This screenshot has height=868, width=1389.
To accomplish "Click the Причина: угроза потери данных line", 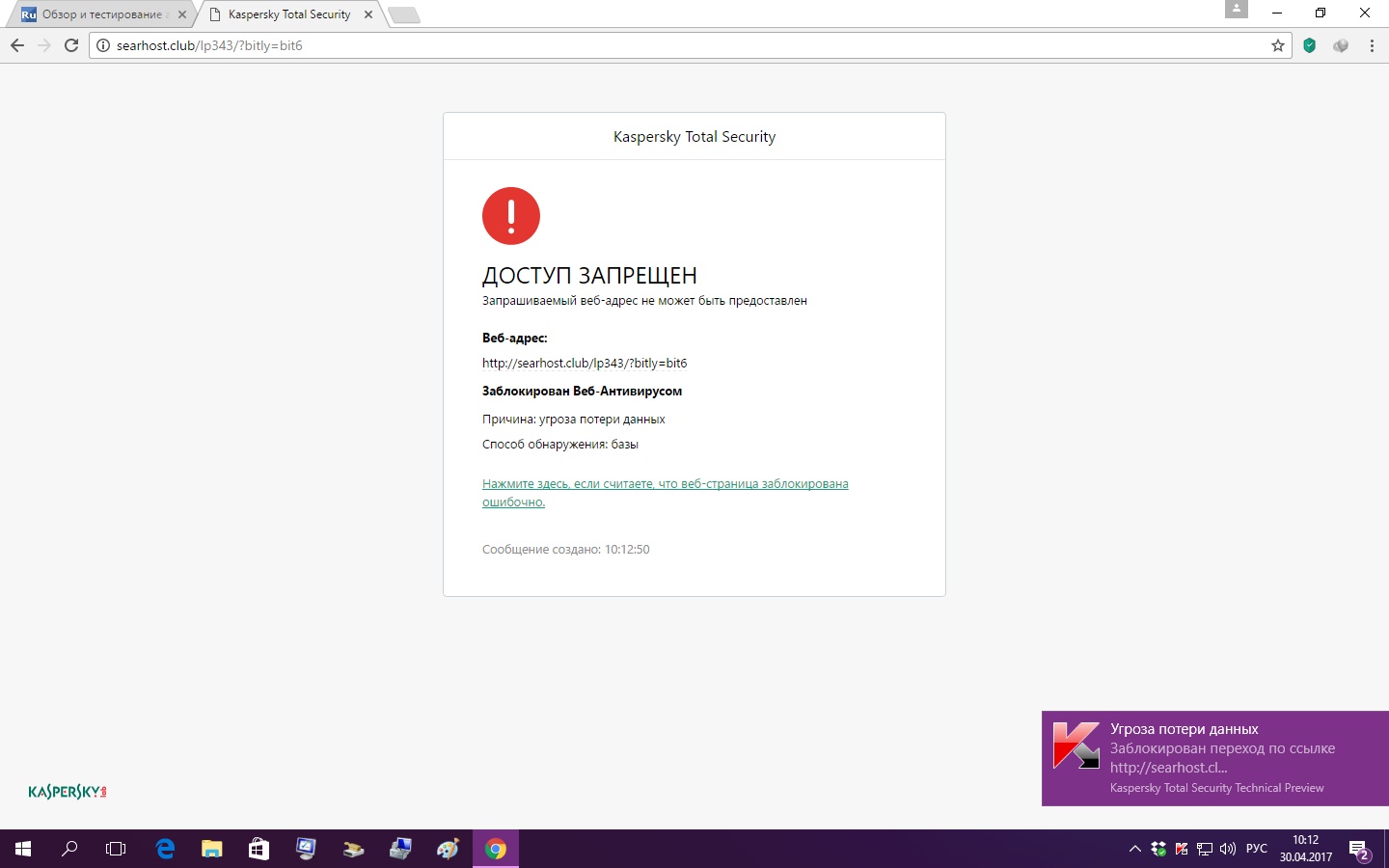I will click(x=574, y=420).
